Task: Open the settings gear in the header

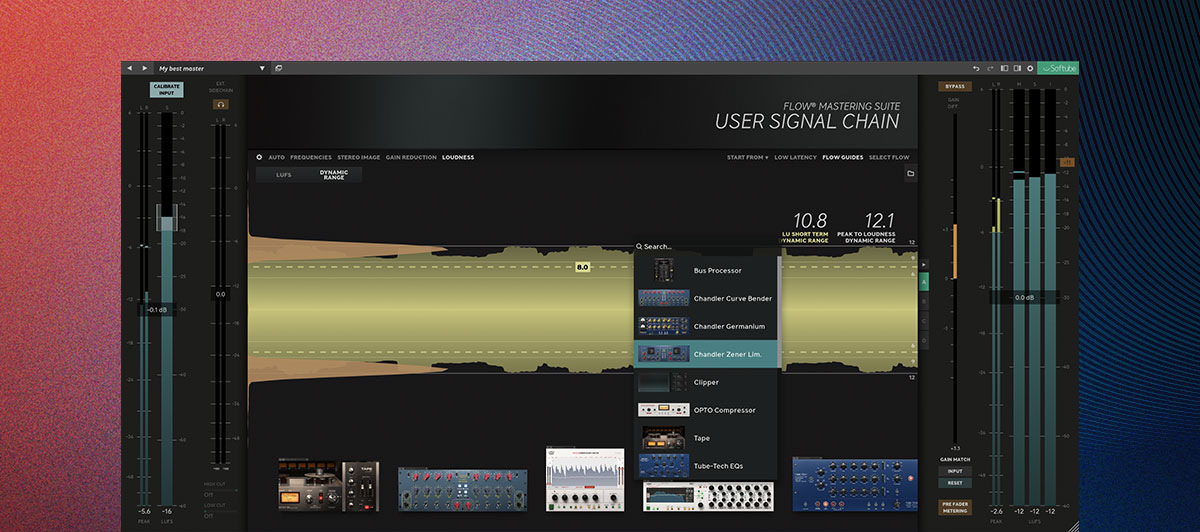Action: [1030, 68]
